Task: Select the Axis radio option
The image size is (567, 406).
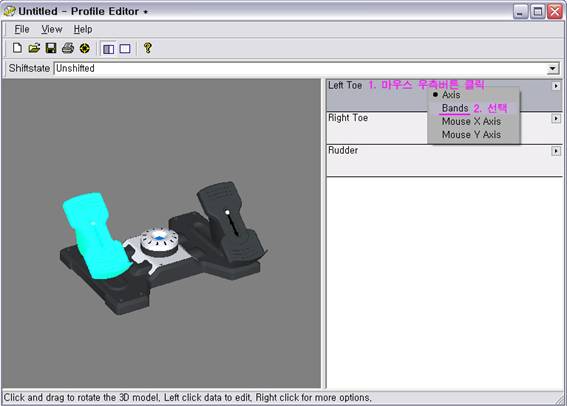Action: pyautogui.click(x=451, y=95)
